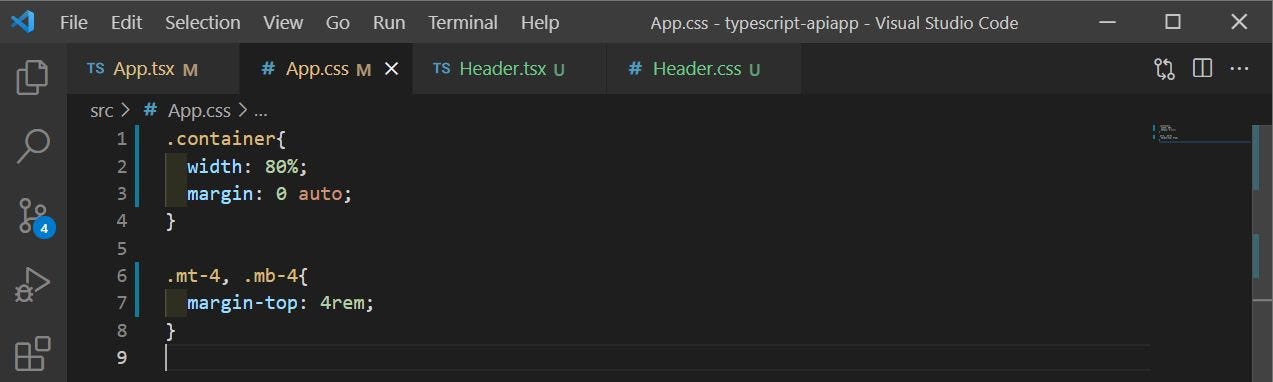The height and width of the screenshot is (382, 1273).
Task: Click the 80% value
Action: tap(281, 166)
